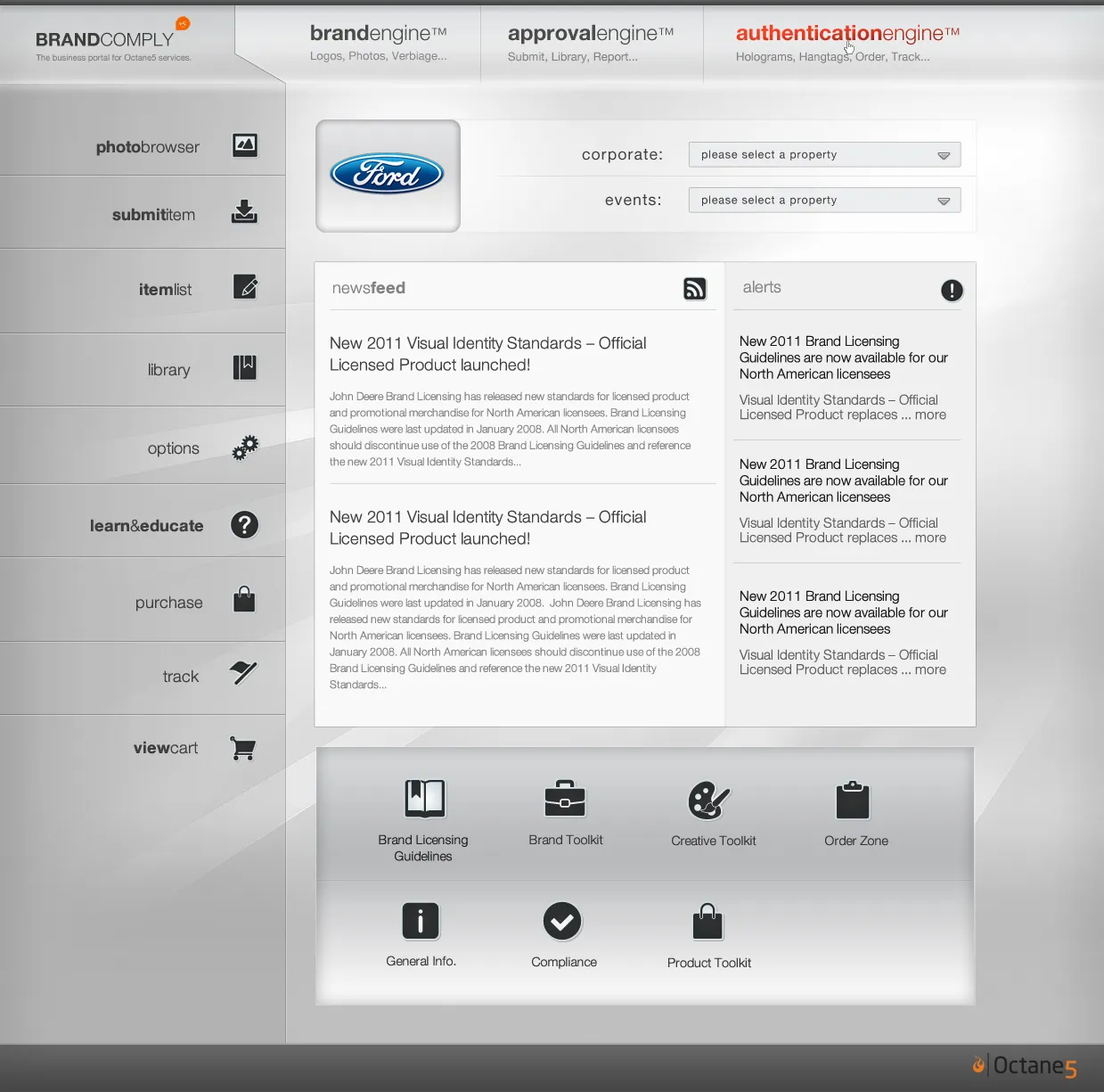Click the Compliance label
The height and width of the screenshot is (1092, 1104).
click(564, 962)
